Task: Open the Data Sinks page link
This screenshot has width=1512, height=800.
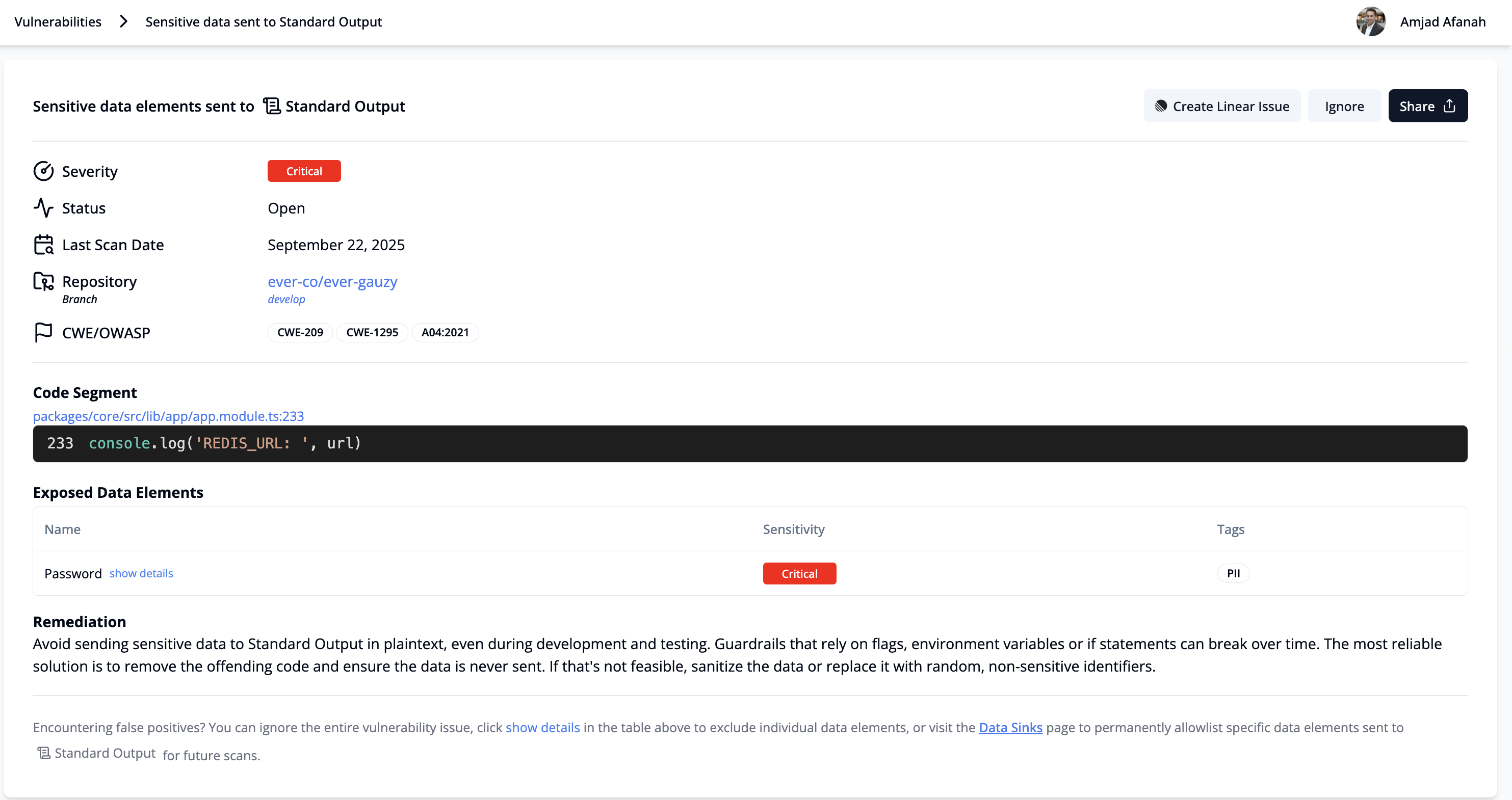Action: coord(1010,727)
